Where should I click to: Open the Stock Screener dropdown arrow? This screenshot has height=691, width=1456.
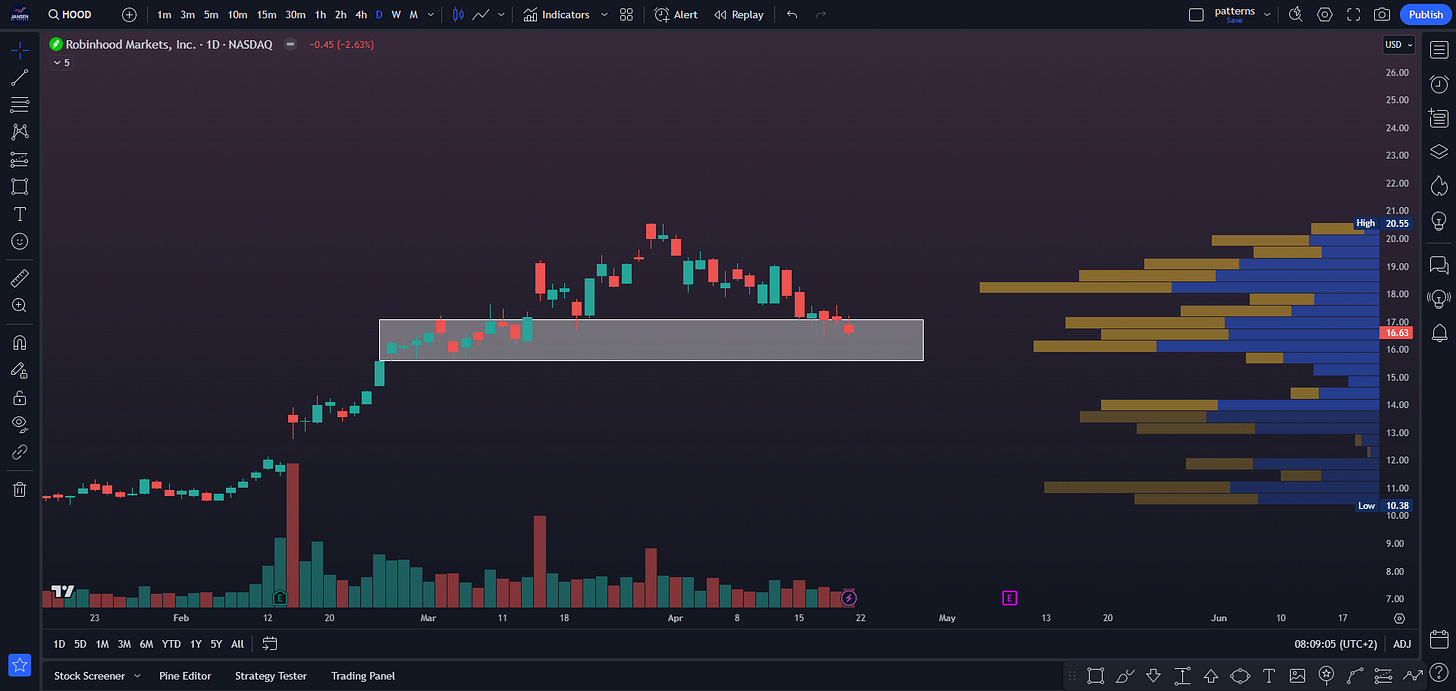[x=137, y=676]
